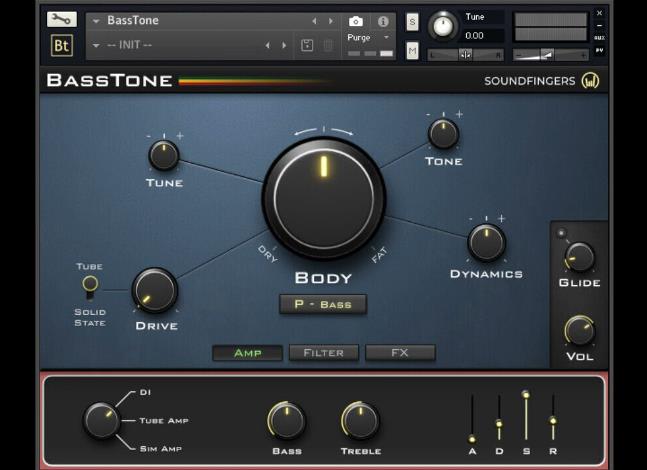647x470 pixels.
Task: Click the Dry label near Body knob
Action: click(268, 254)
